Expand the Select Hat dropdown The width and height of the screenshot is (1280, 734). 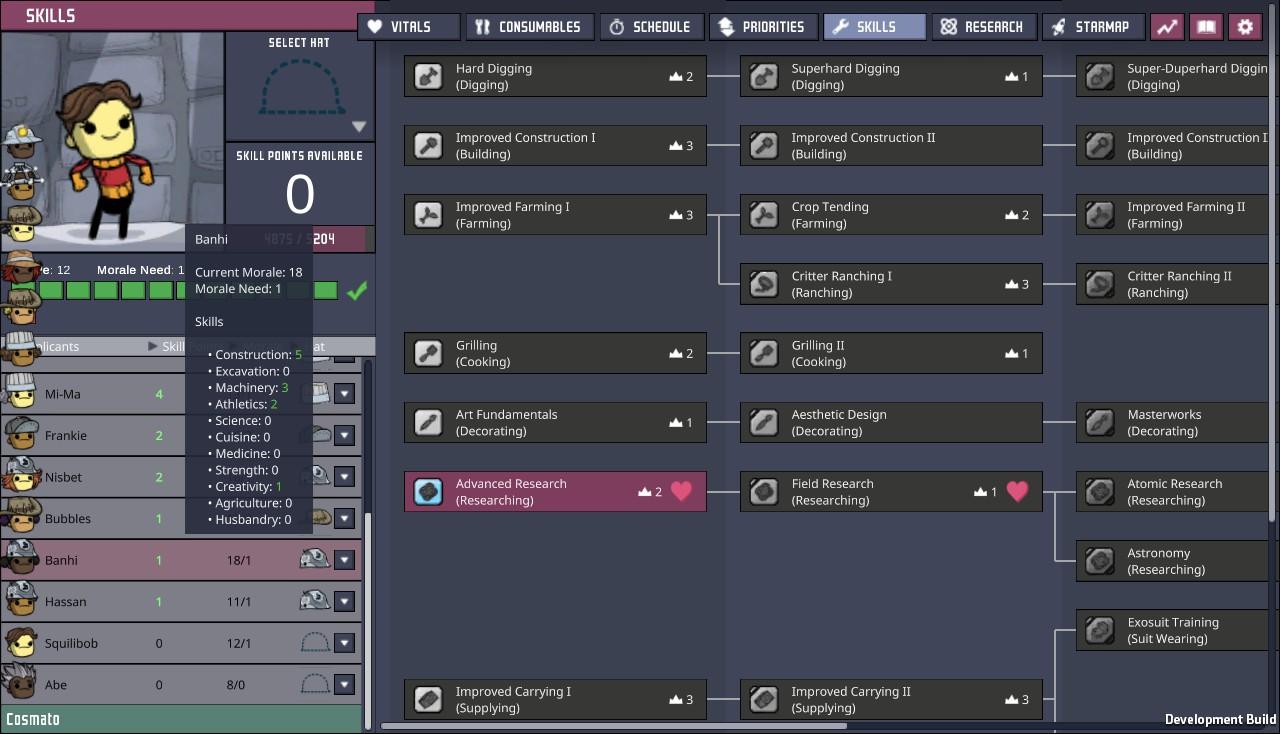pos(358,127)
